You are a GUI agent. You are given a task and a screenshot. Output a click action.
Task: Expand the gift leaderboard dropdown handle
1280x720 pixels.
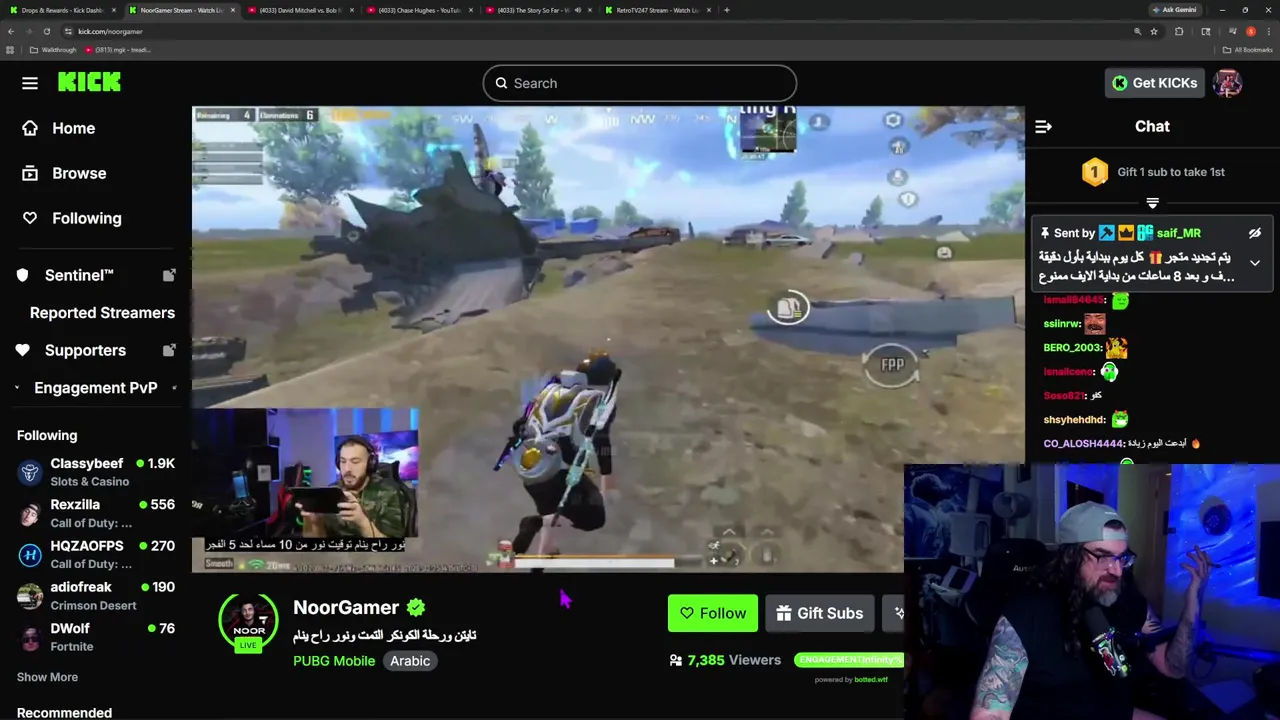(x=1152, y=203)
